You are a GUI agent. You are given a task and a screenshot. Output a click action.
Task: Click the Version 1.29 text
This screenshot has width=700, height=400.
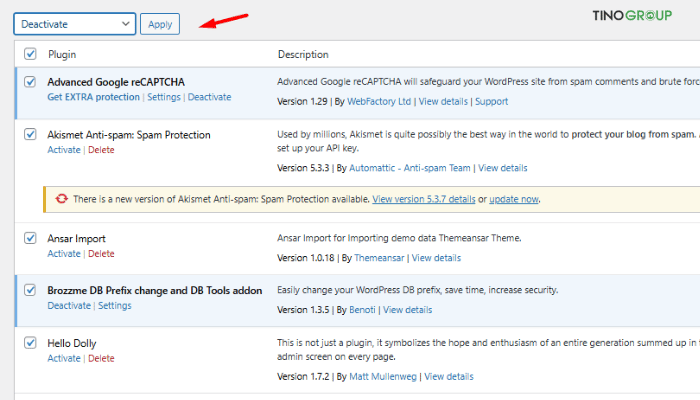click(302, 101)
